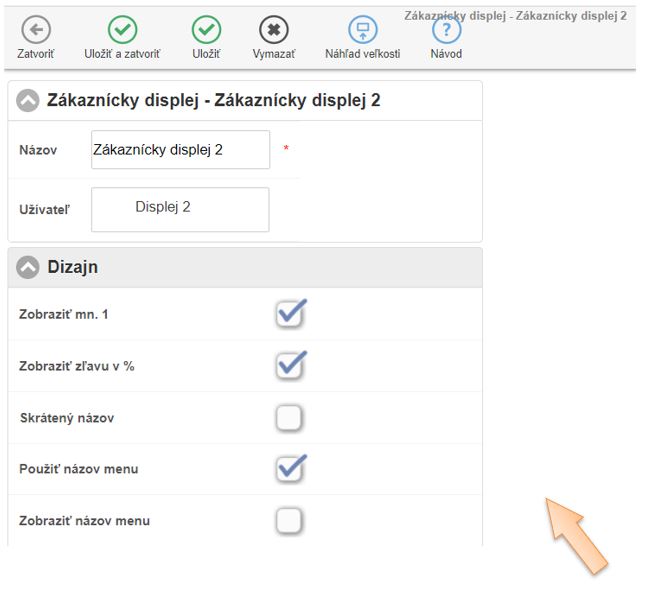Viewport: 665px width, 615px height.
Task: Click the Zatvoriť back arrow icon
Action: (x=36, y=30)
